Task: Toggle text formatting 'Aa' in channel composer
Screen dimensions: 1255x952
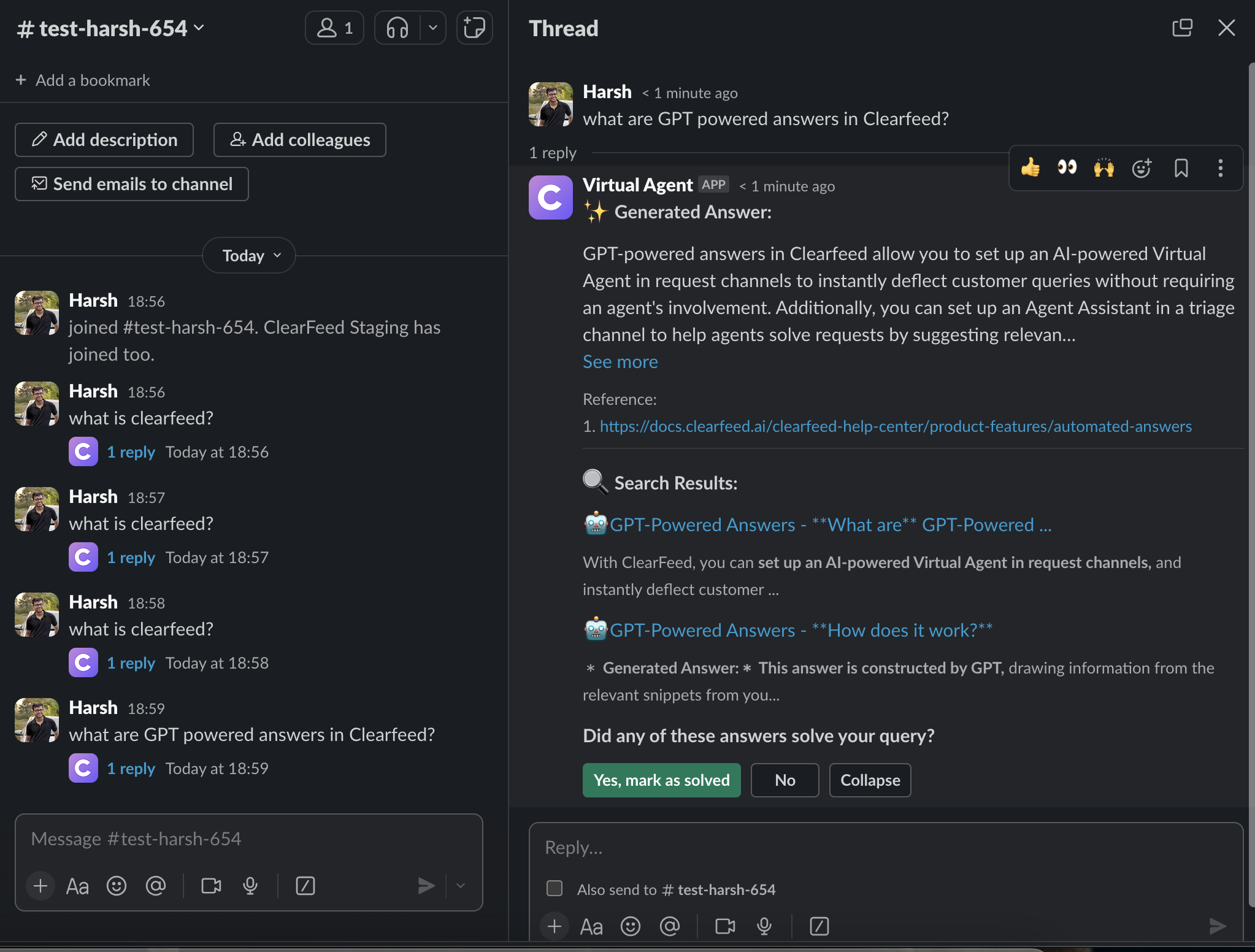Action: (77, 886)
